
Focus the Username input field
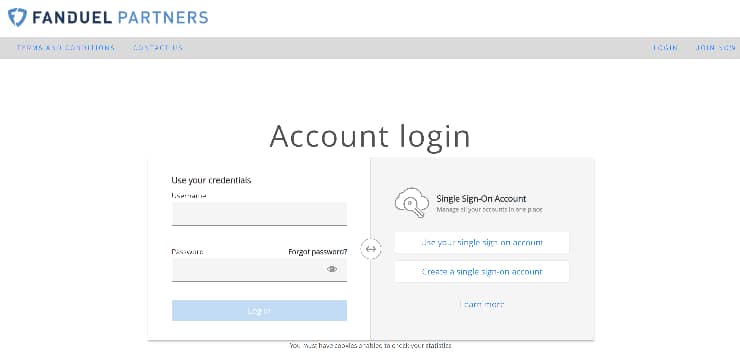point(259,214)
